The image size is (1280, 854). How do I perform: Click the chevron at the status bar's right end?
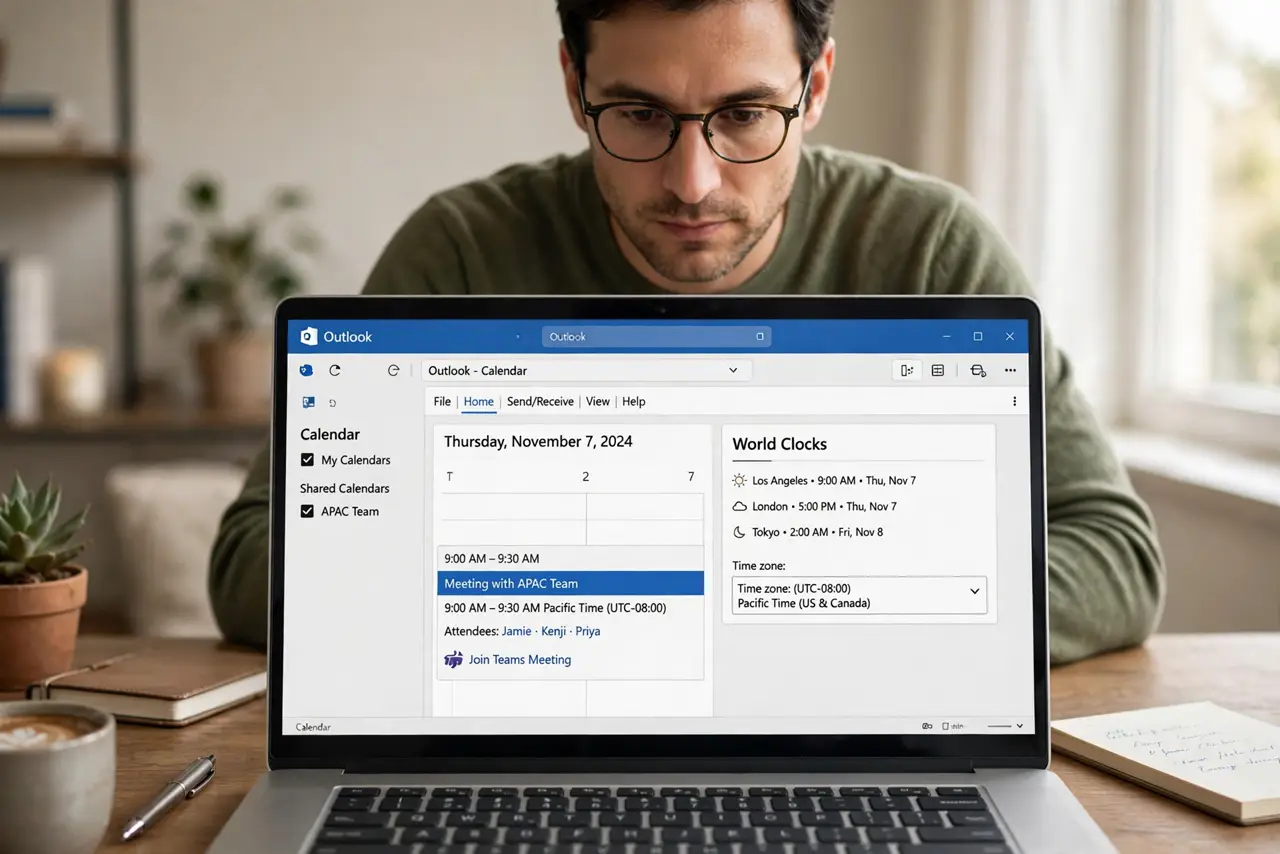point(1019,726)
